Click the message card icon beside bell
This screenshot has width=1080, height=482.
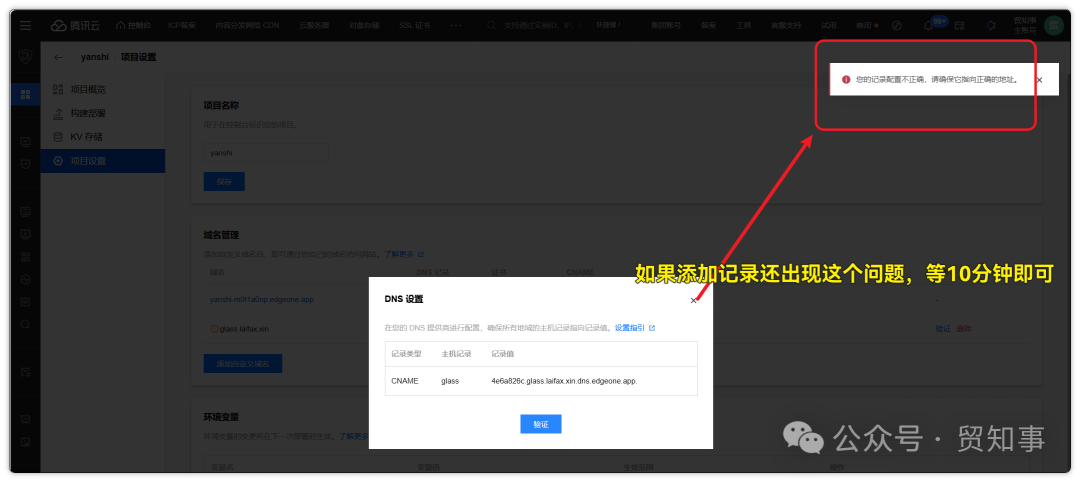959,25
